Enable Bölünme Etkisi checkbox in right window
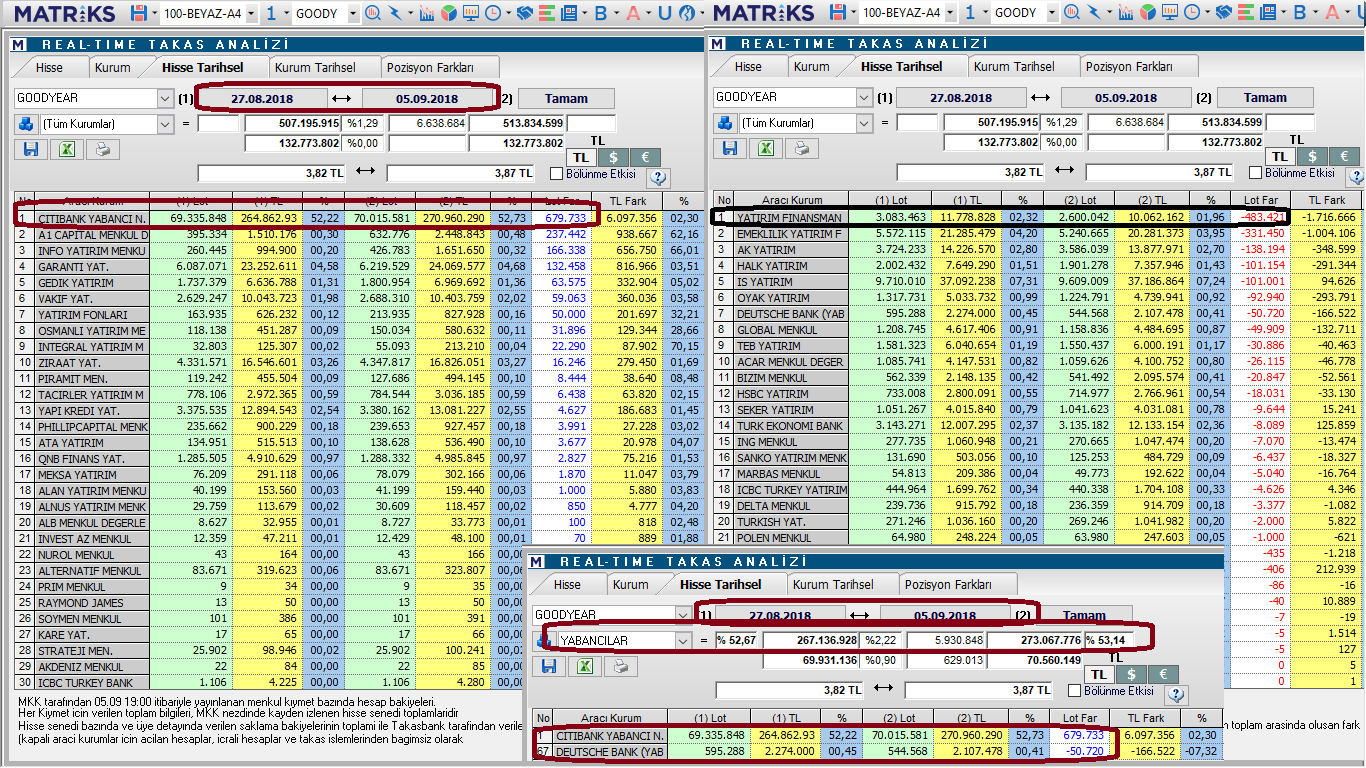This screenshot has width=1366, height=768. 1256,173
